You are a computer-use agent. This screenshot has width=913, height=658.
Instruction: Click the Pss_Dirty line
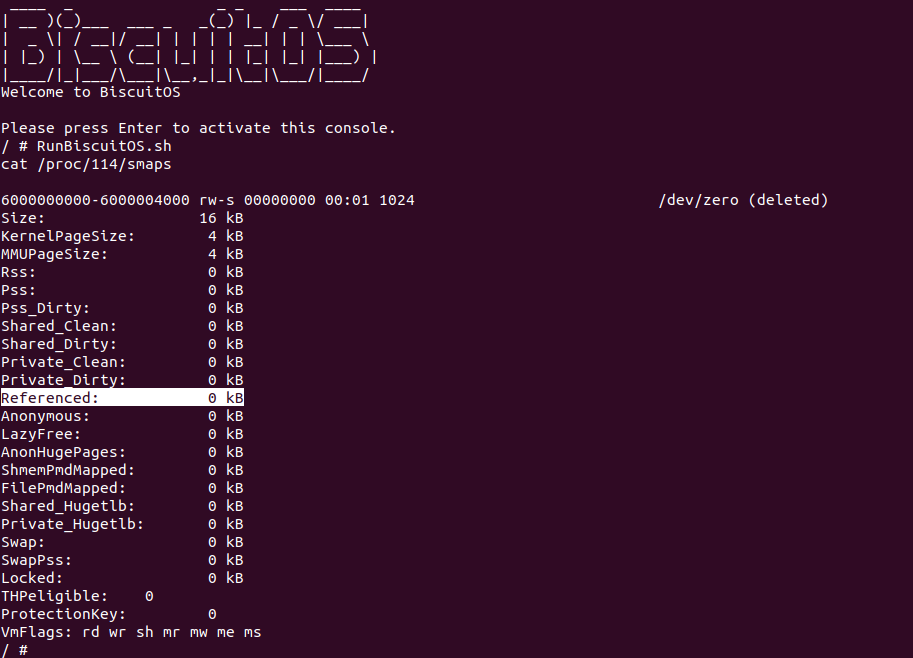122,308
